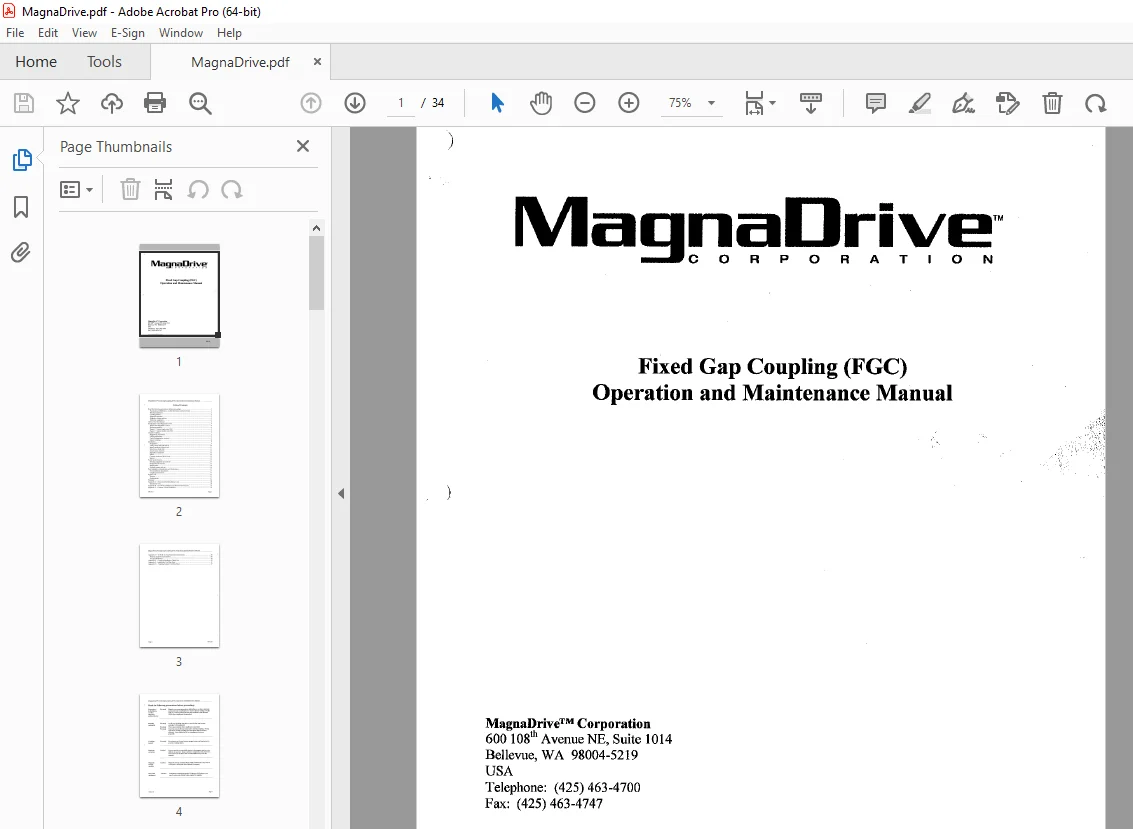
Task: Switch to the Home tab
Action: tap(36, 62)
